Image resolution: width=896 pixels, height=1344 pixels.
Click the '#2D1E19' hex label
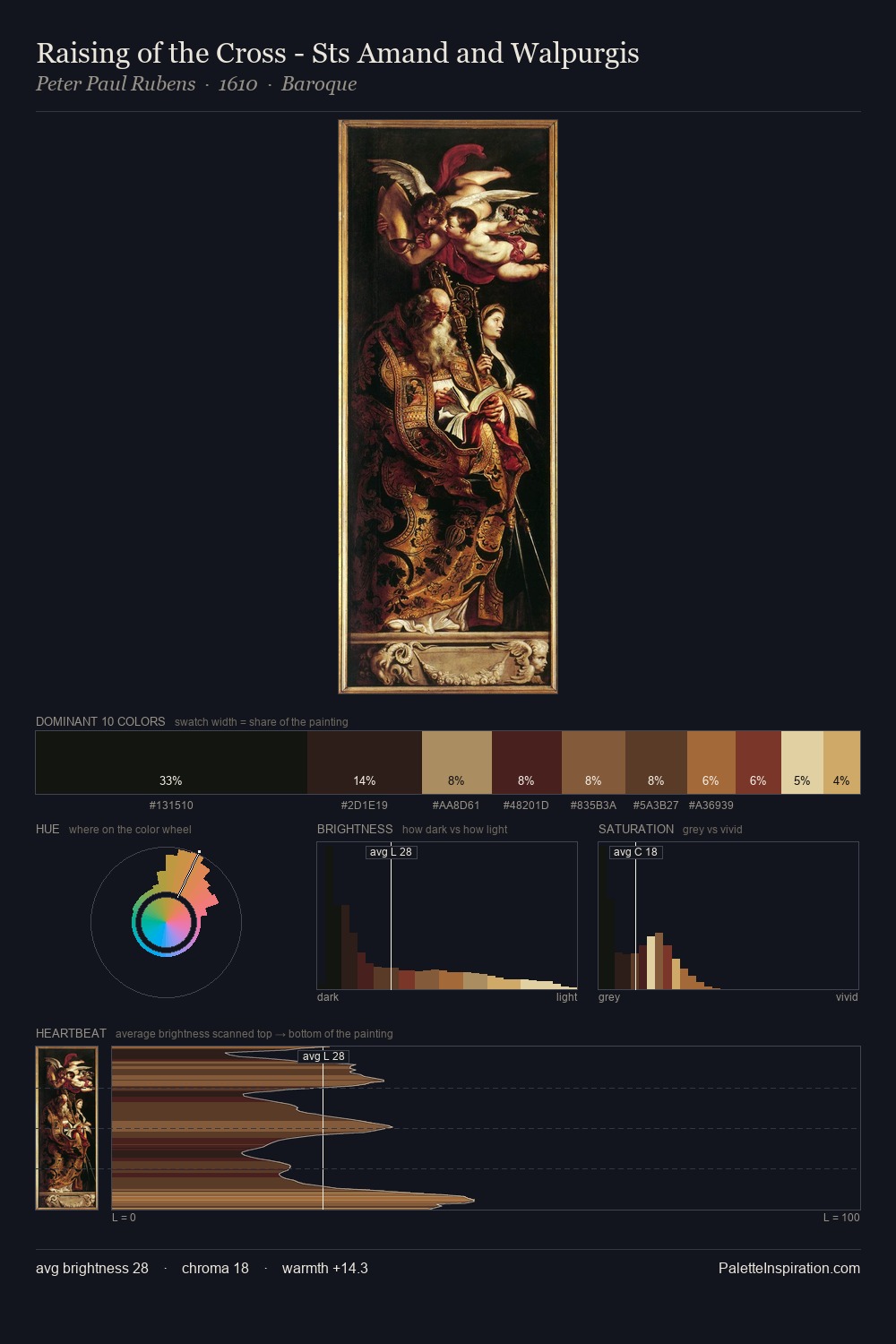point(365,805)
